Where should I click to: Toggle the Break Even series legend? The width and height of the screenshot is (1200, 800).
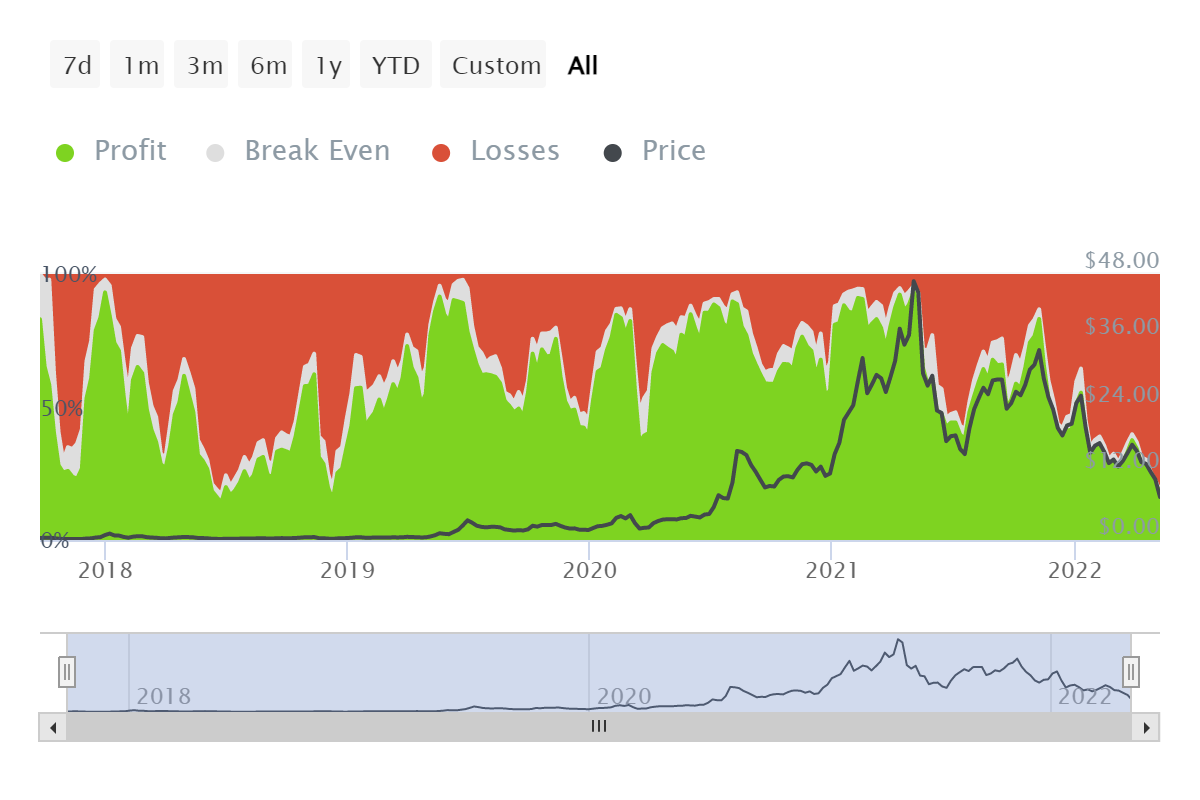pos(298,151)
